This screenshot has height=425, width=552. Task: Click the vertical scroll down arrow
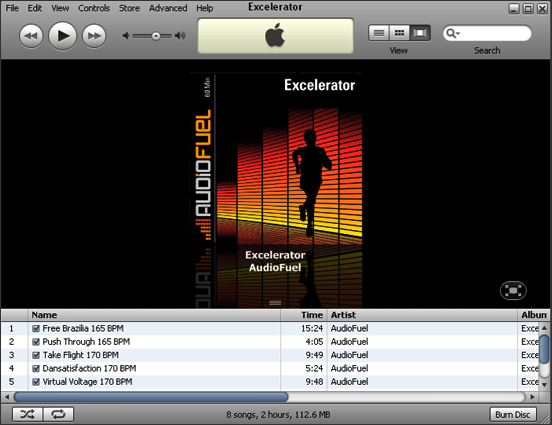click(544, 385)
